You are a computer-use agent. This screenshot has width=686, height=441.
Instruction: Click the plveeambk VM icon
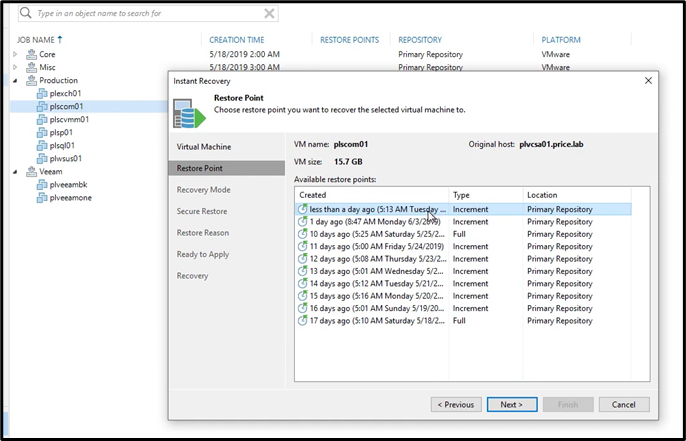[42, 185]
